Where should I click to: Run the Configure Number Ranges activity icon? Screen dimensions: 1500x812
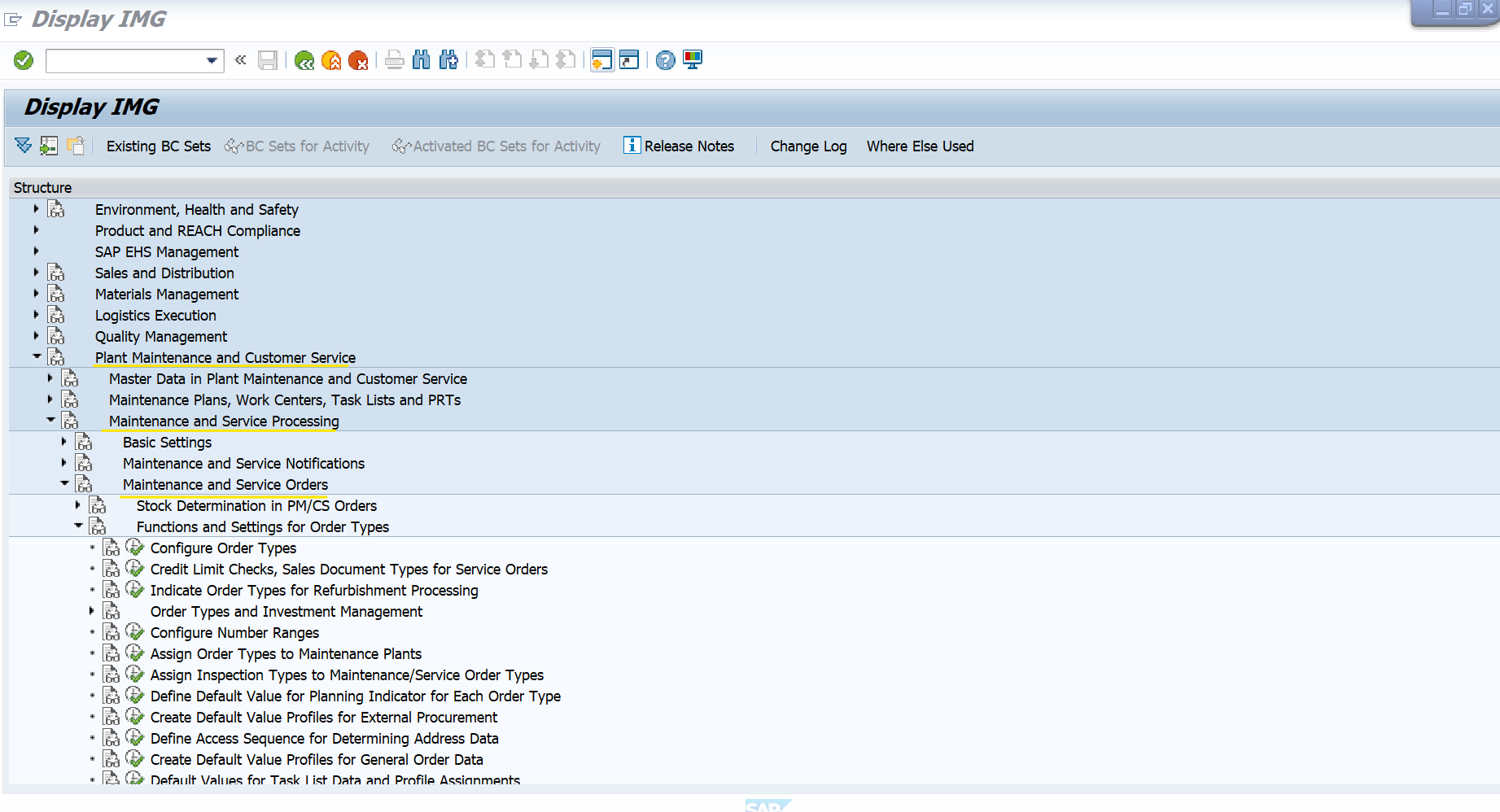tap(135, 632)
